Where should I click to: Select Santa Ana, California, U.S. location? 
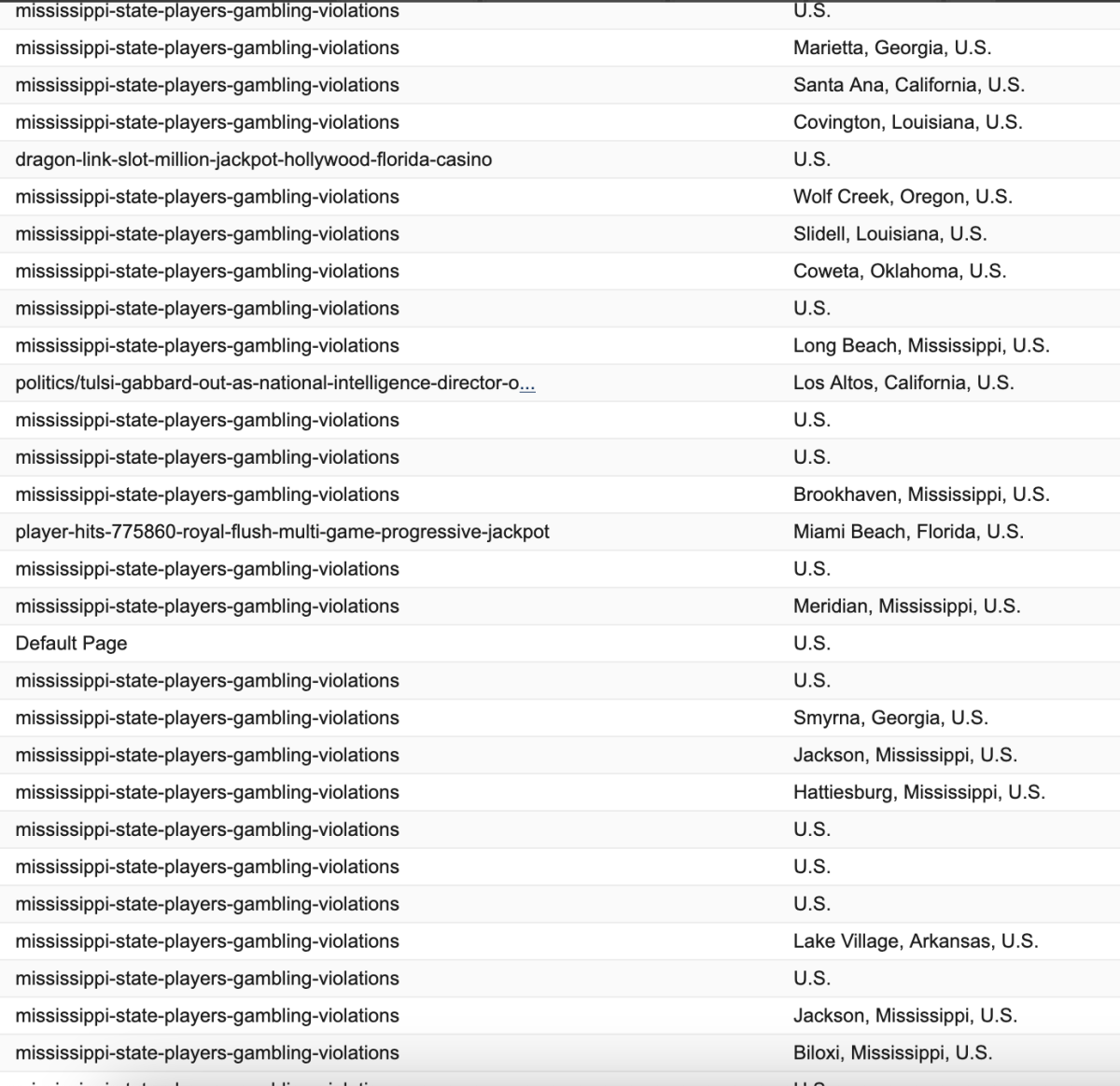(x=909, y=85)
